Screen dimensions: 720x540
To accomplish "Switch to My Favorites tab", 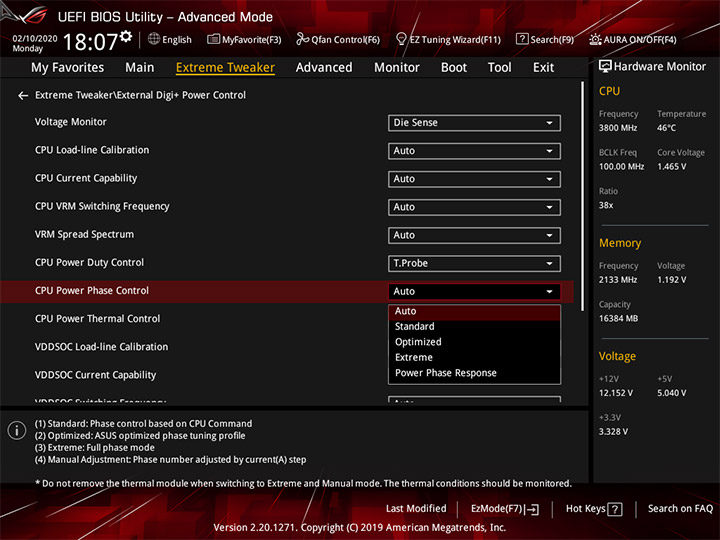I will [x=68, y=68].
